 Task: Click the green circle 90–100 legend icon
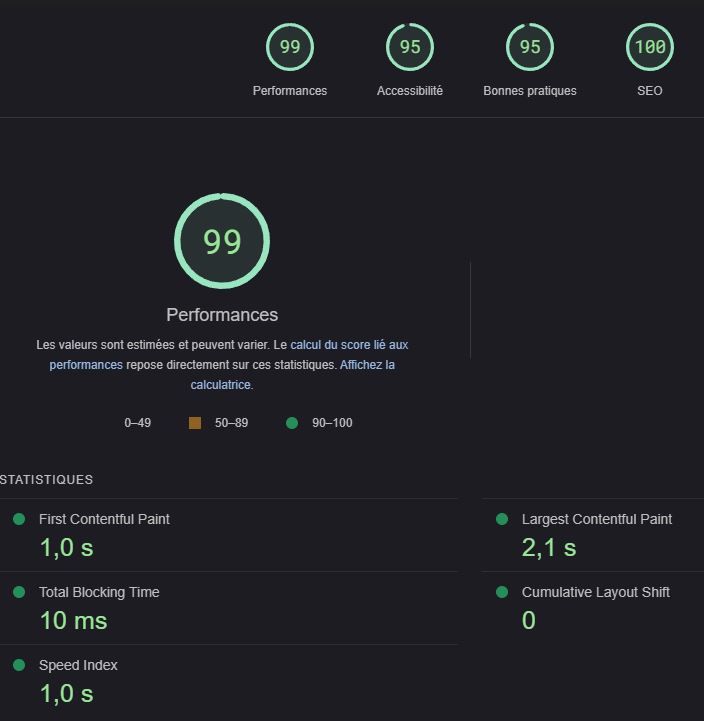(292, 423)
